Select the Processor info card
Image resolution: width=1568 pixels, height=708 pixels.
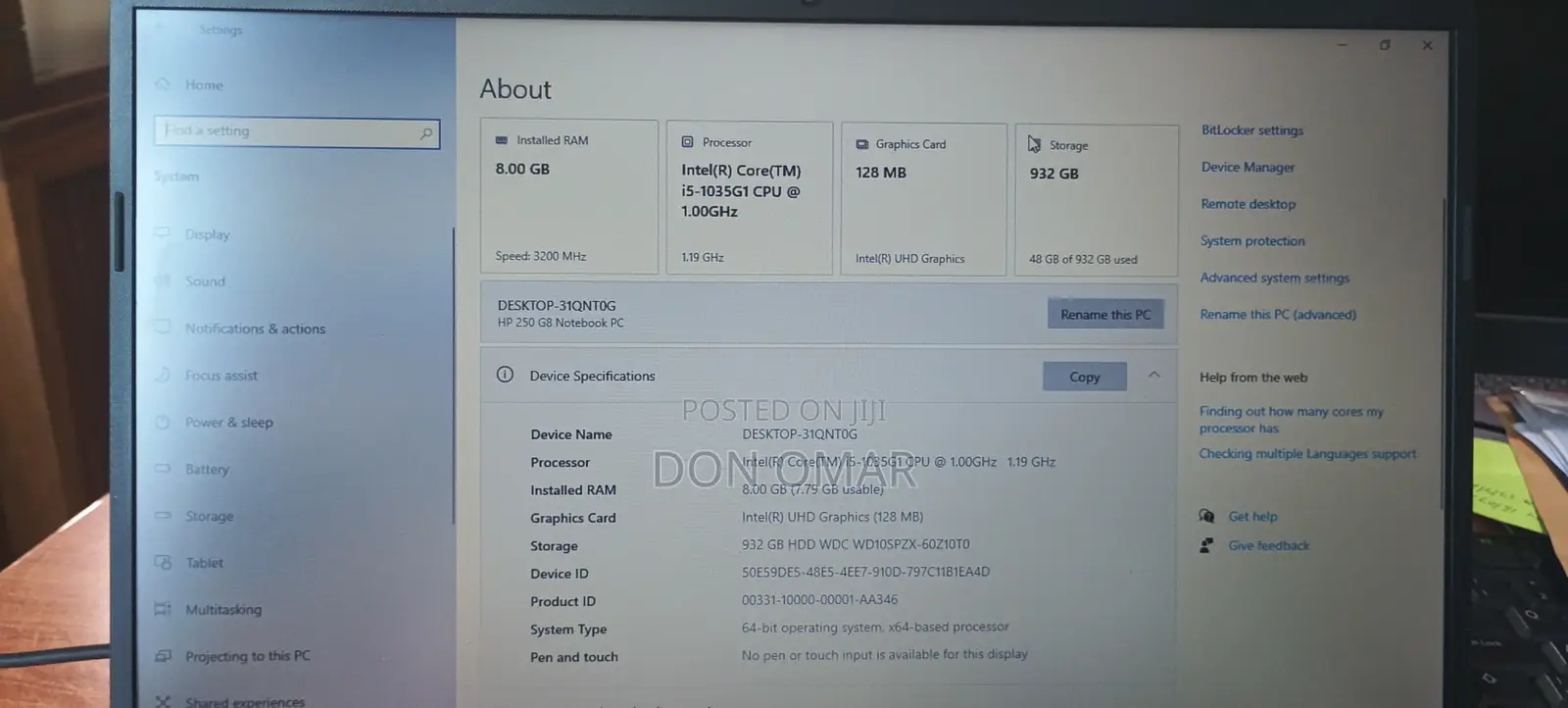click(750, 198)
